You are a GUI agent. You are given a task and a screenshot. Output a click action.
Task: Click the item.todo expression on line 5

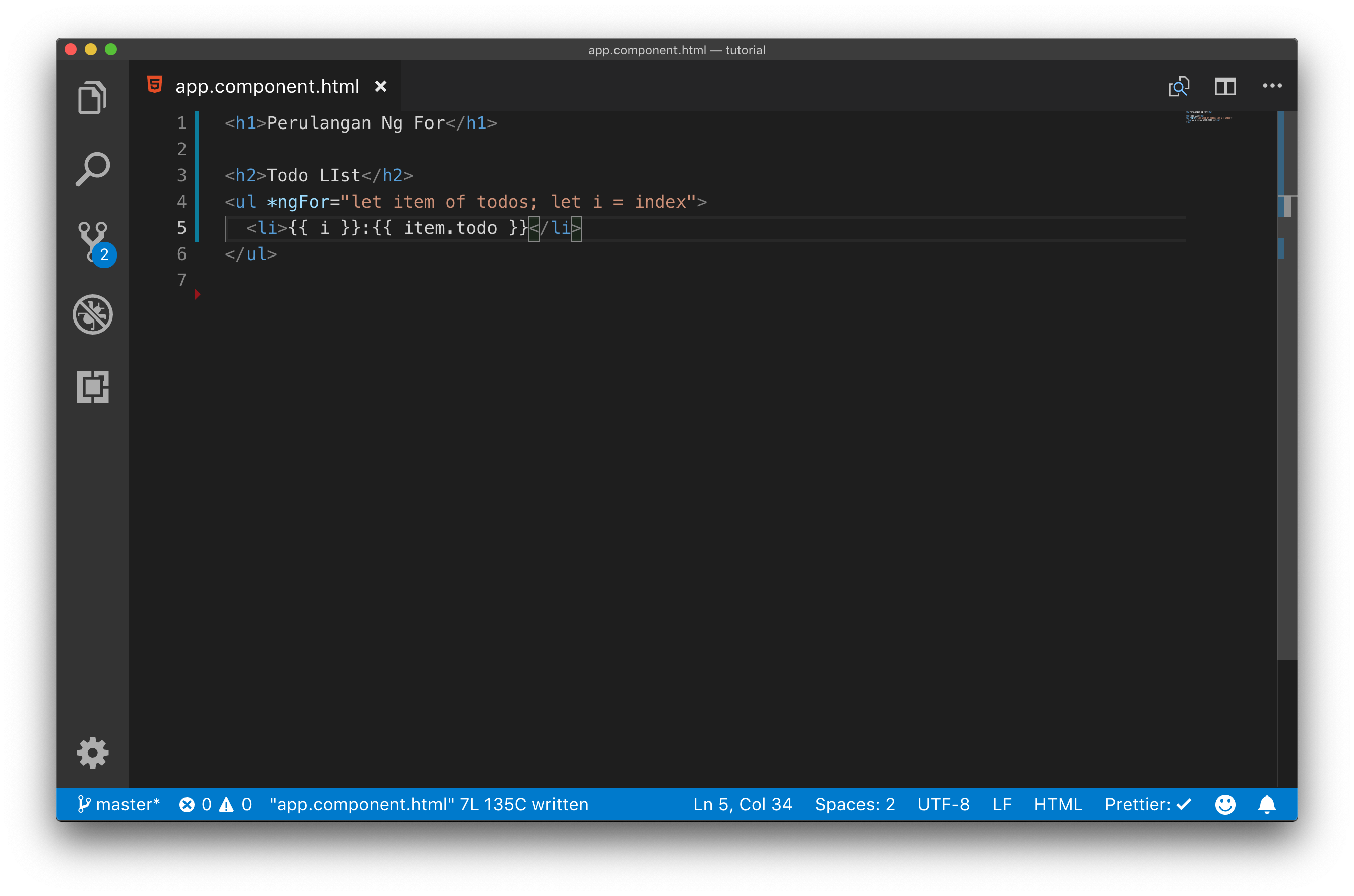450,228
